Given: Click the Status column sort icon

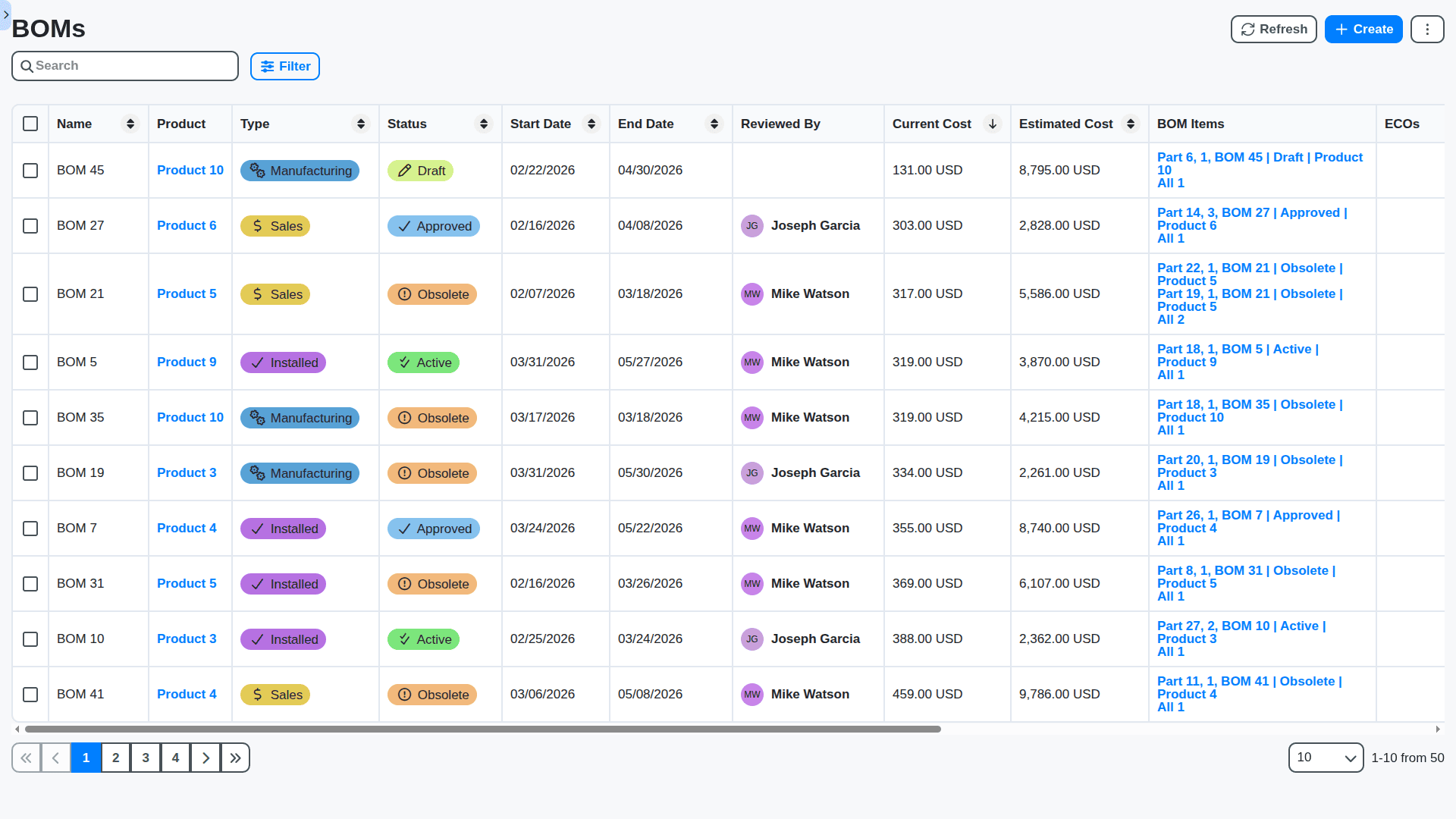Looking at the screenshot, I should pos(483,124).
